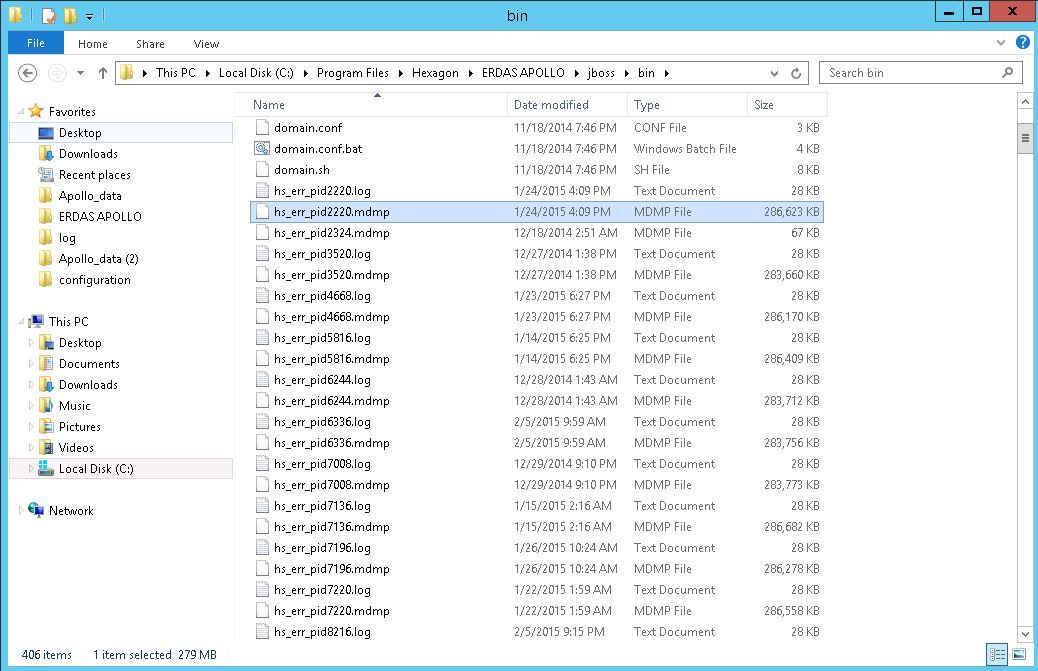Open the Share ribbon tab
The width and height of the screenshot is (1038, 671).
pyautogui.click(x=150, y=44)
